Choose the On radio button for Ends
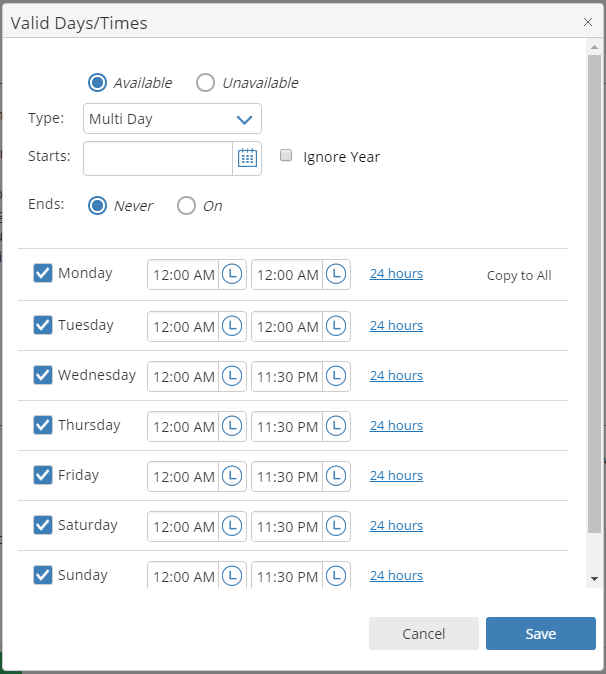Viewport: 606px width, 674px height. point(186,206)
